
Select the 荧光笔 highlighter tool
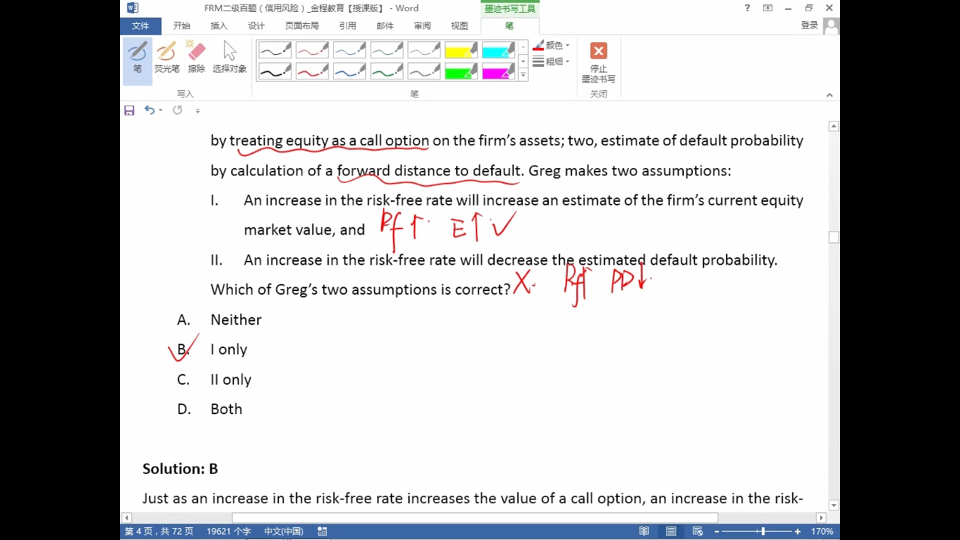point(167,59)
